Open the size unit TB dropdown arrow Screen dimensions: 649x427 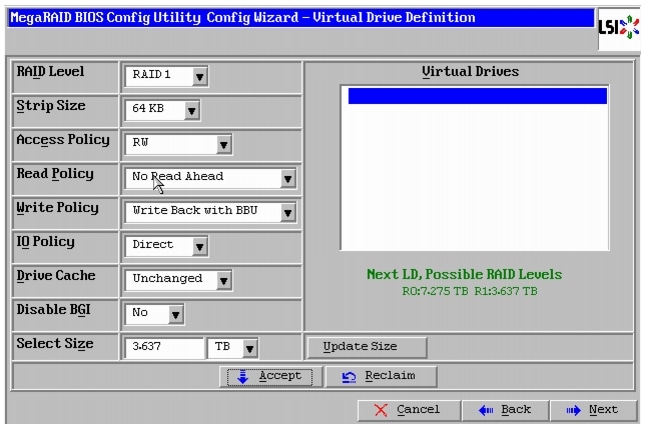pyautogui.click(x=250, y=349)
